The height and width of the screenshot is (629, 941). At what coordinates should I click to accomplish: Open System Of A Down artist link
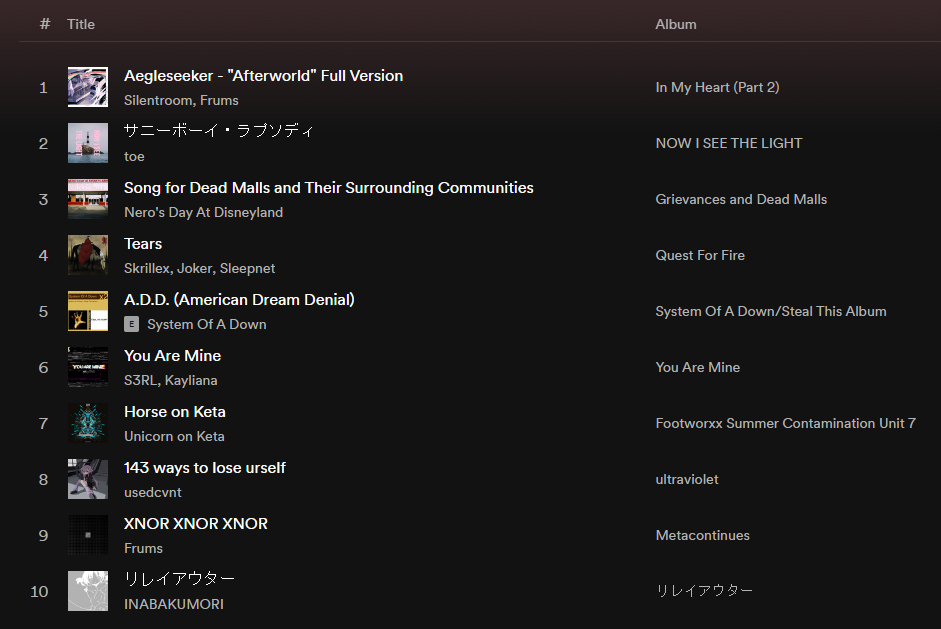coord(207,324)
